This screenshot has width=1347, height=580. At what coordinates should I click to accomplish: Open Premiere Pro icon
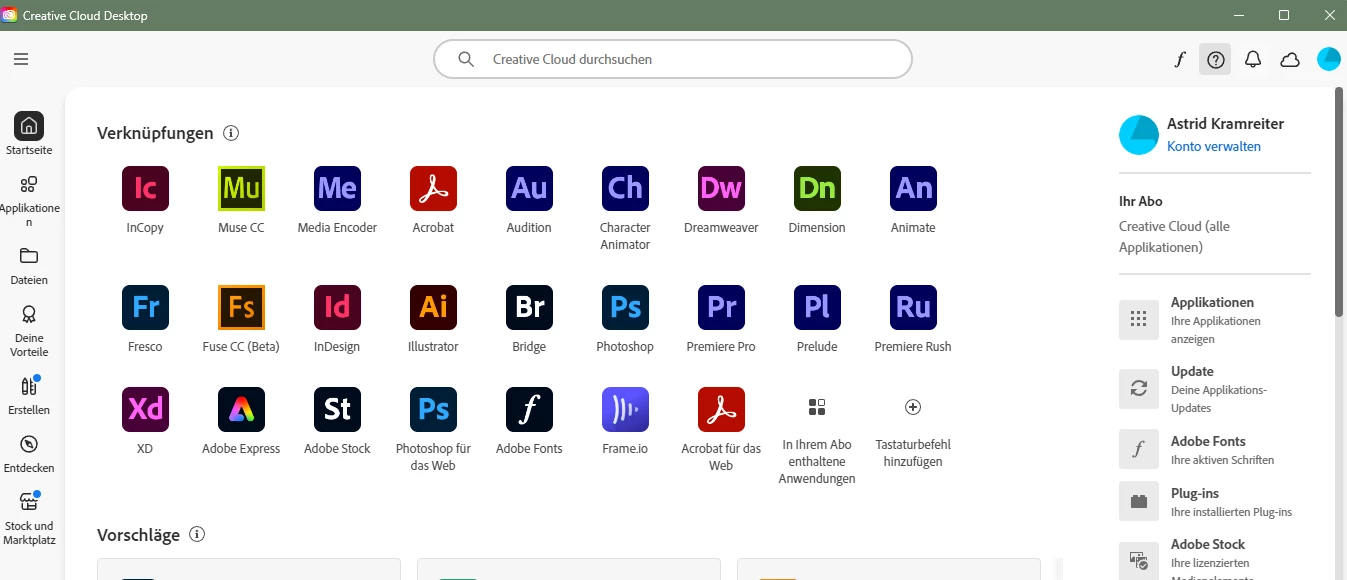(x=721, y=307)
